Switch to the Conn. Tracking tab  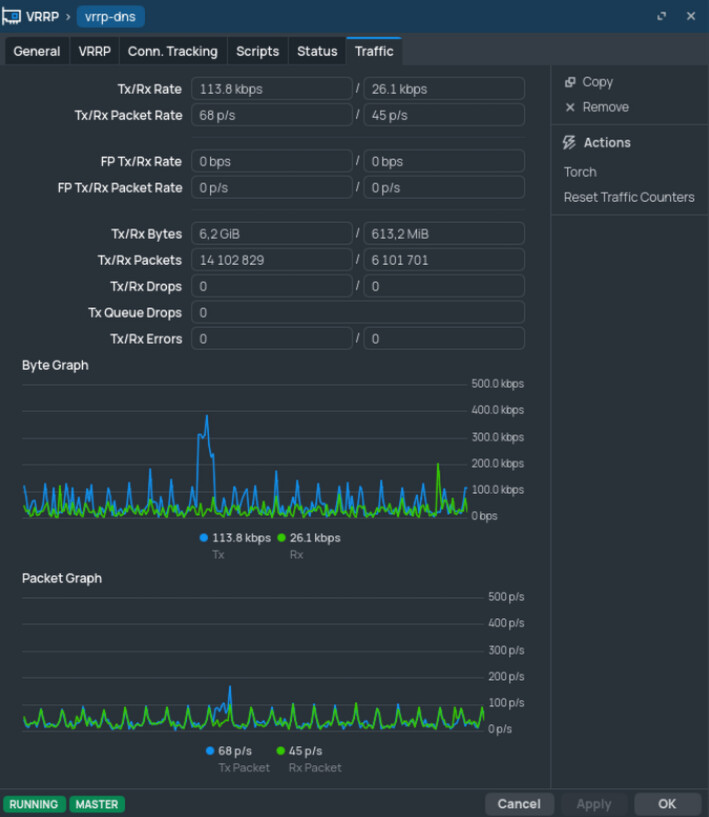click(172, 51)
